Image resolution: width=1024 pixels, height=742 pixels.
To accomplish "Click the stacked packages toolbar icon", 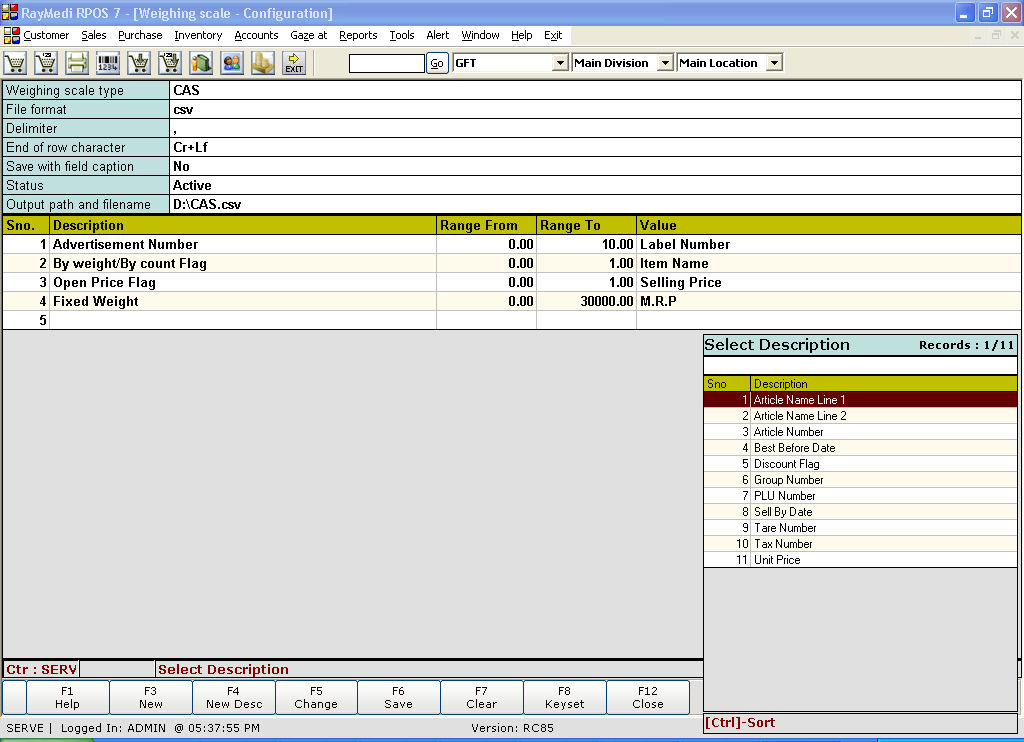I will (x=262, y=63).
